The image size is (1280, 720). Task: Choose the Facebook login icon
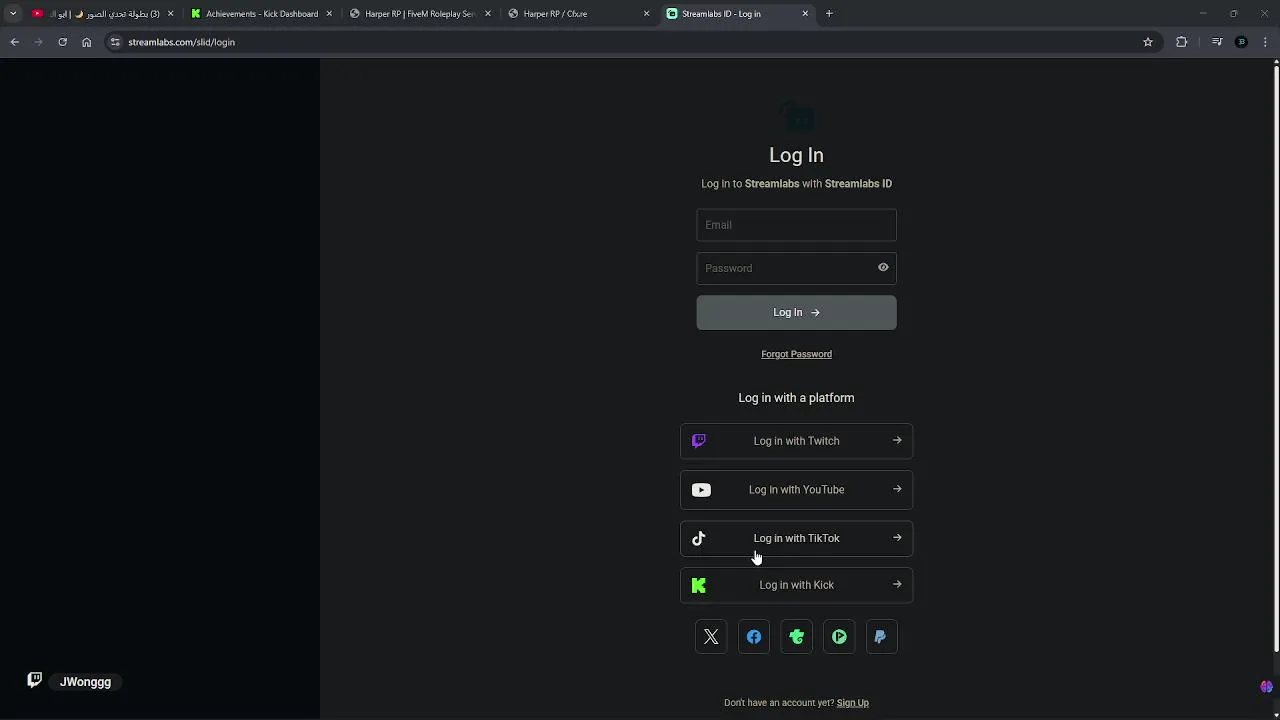coord(754,637)
